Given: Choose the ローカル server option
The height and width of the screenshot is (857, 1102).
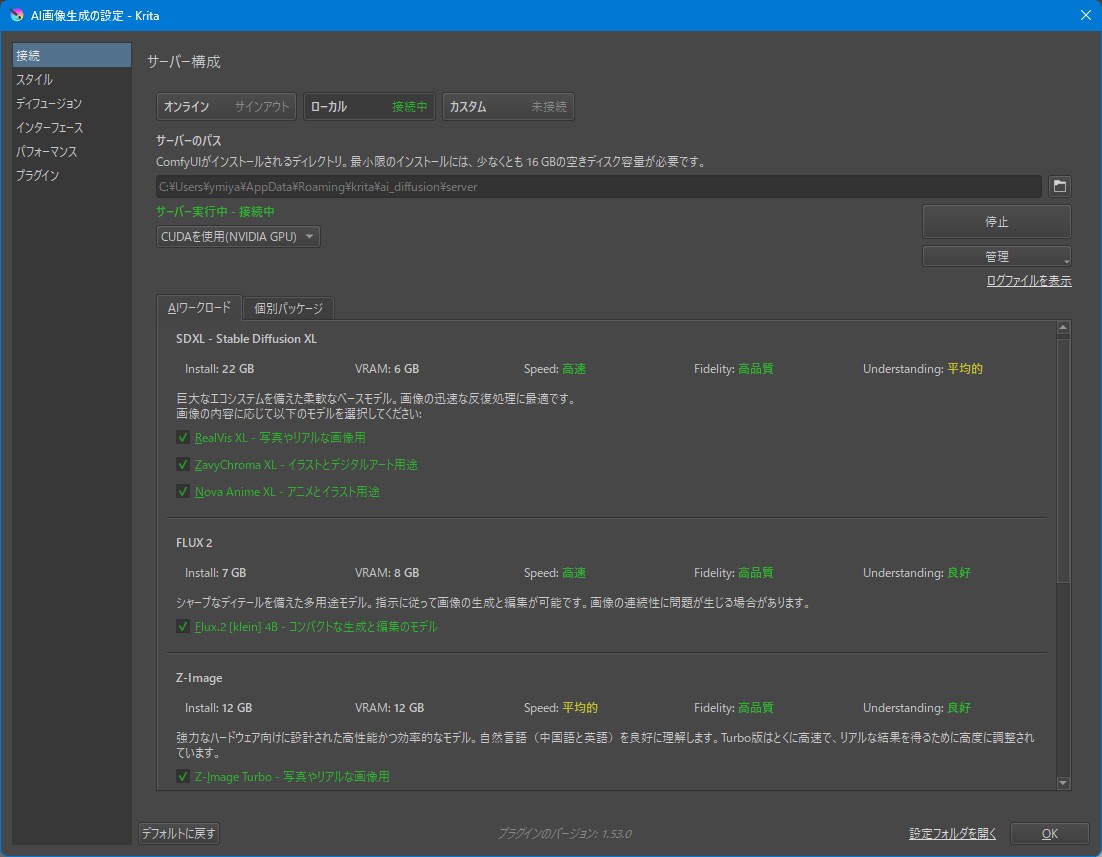Looking at the screenshot, I should click(369, 107).
